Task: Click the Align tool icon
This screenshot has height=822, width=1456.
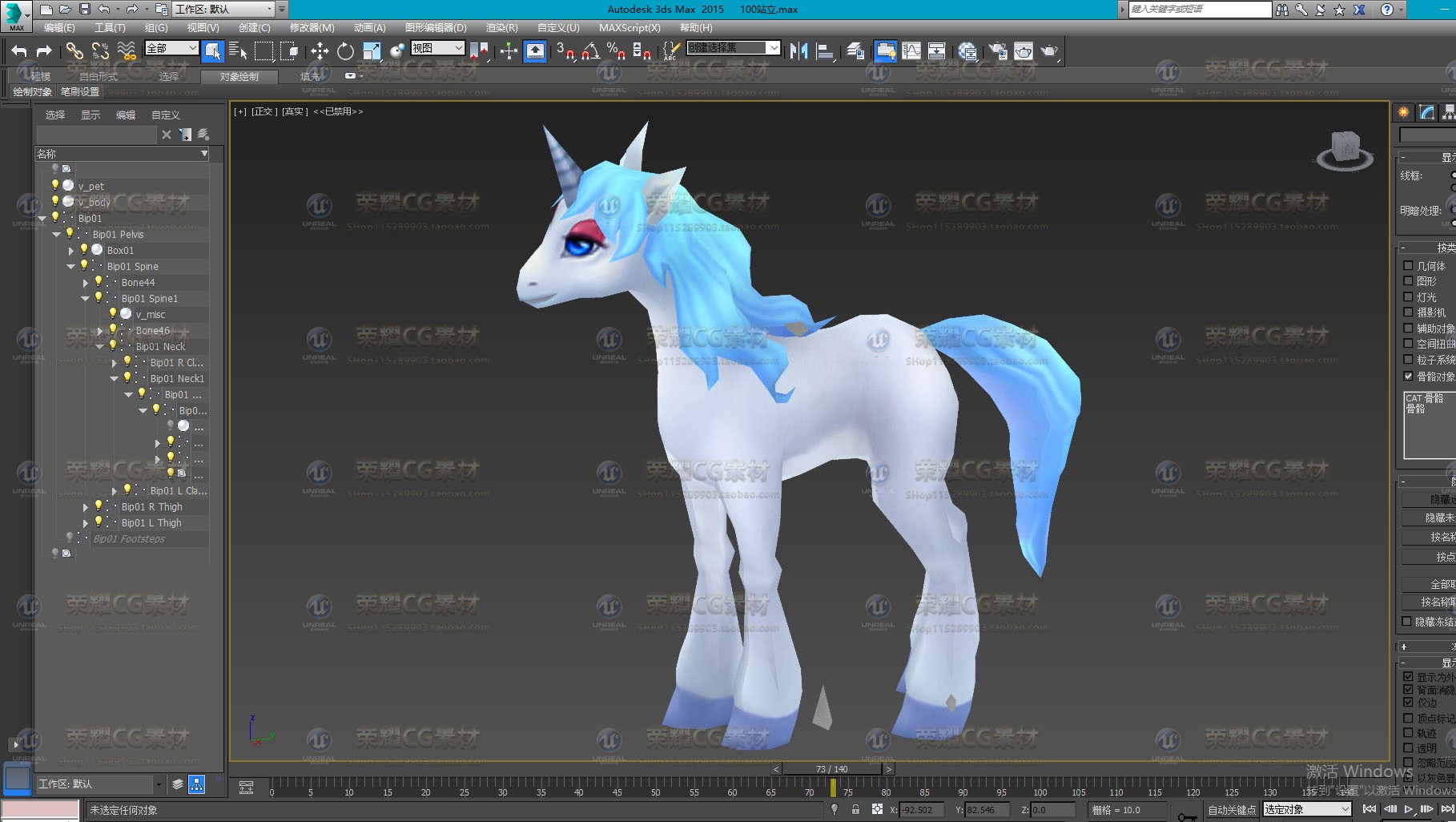Action: (825, 51)
